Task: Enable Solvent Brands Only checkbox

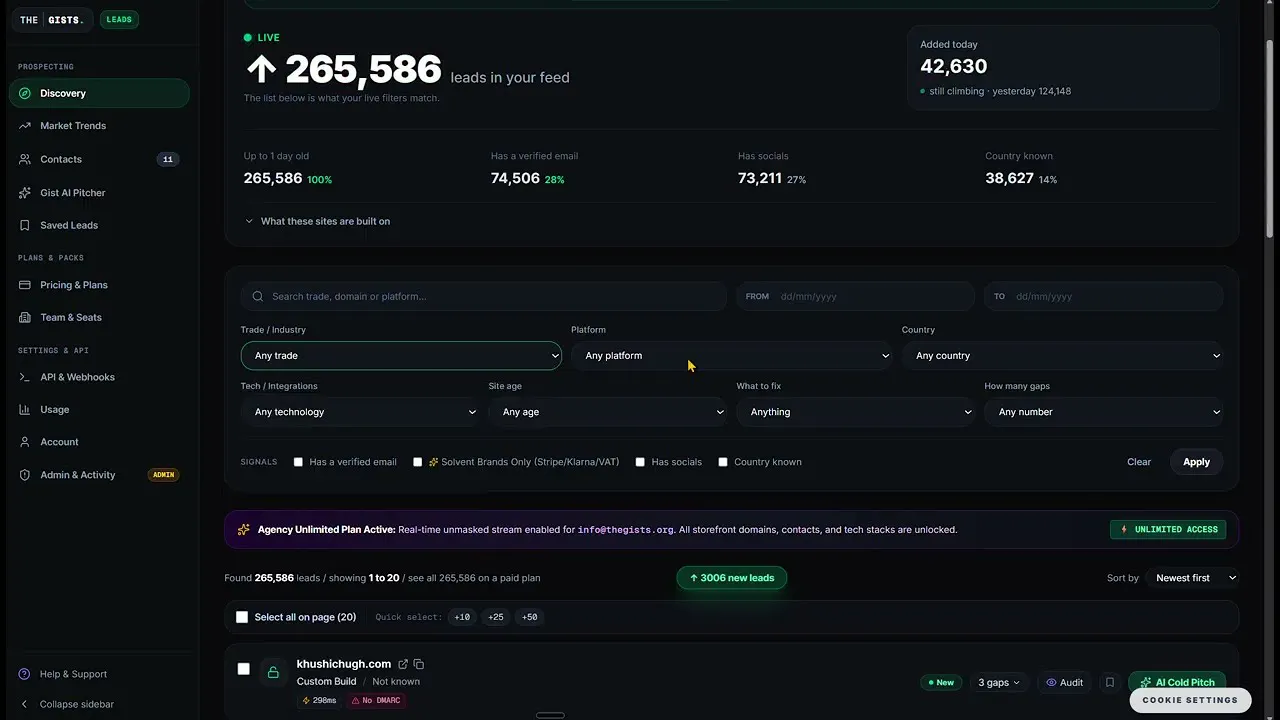Action: [418, 462]
